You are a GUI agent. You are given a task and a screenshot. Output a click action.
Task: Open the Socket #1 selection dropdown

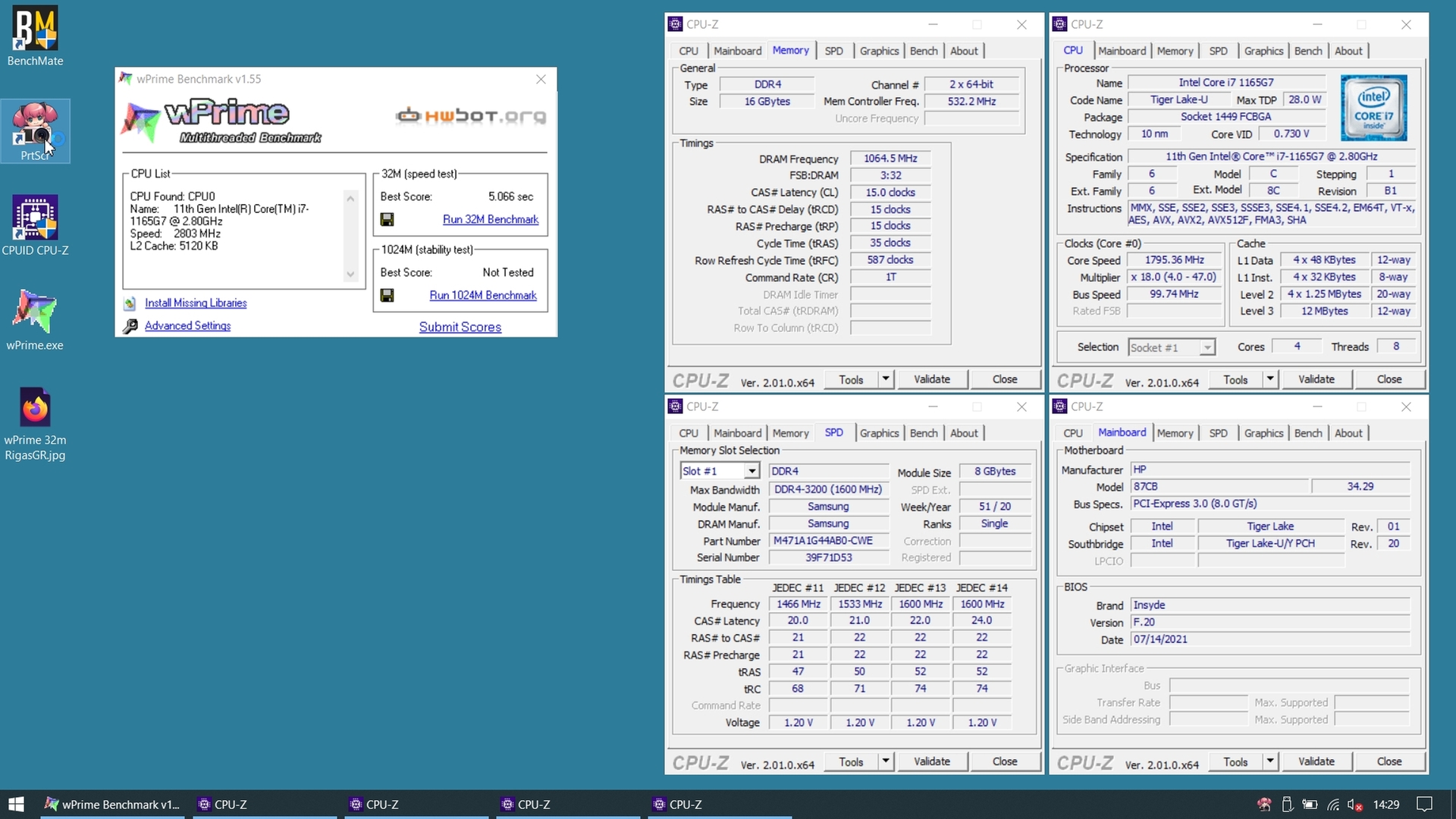[1172, 347]
